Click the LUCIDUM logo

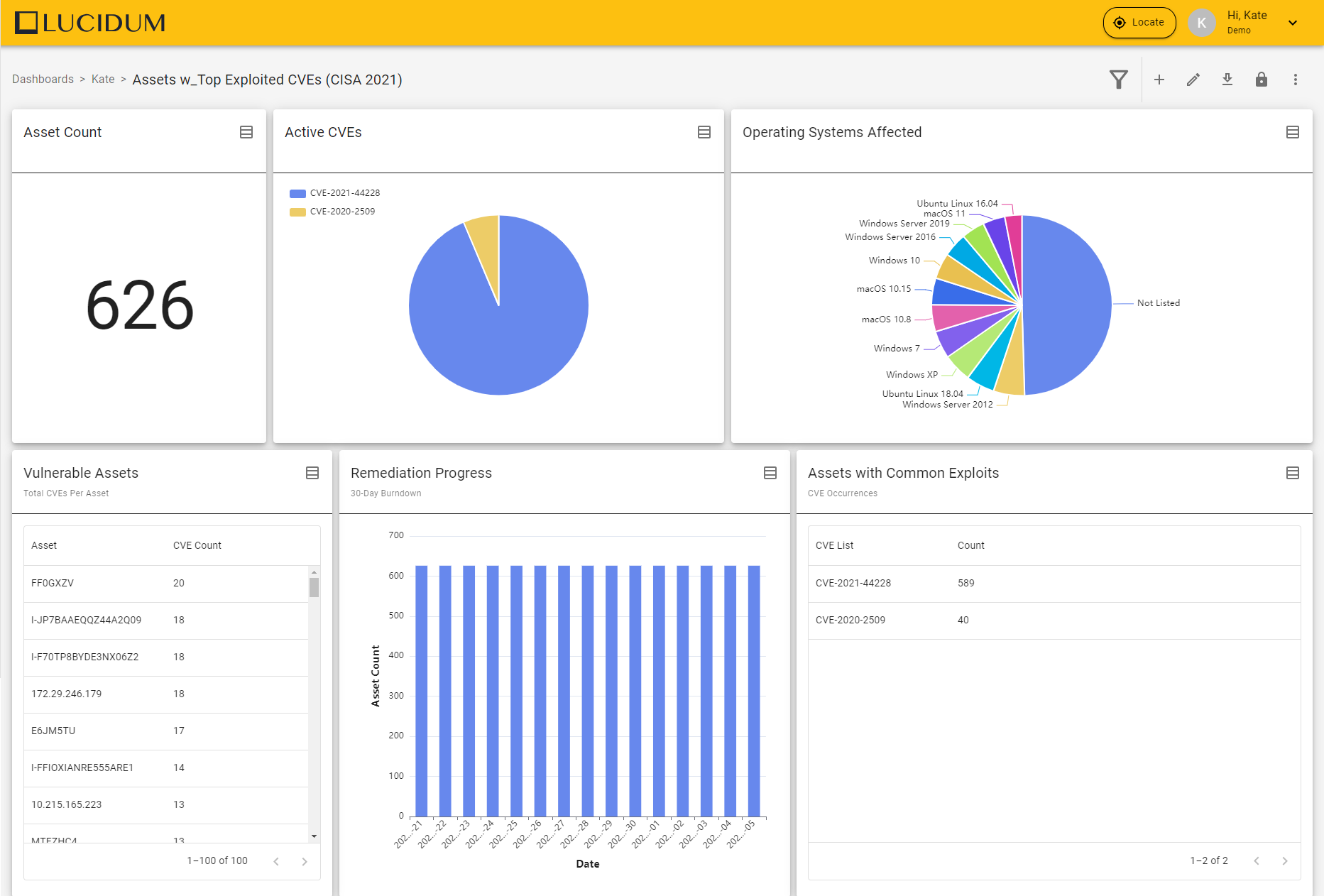coord(89,22)
